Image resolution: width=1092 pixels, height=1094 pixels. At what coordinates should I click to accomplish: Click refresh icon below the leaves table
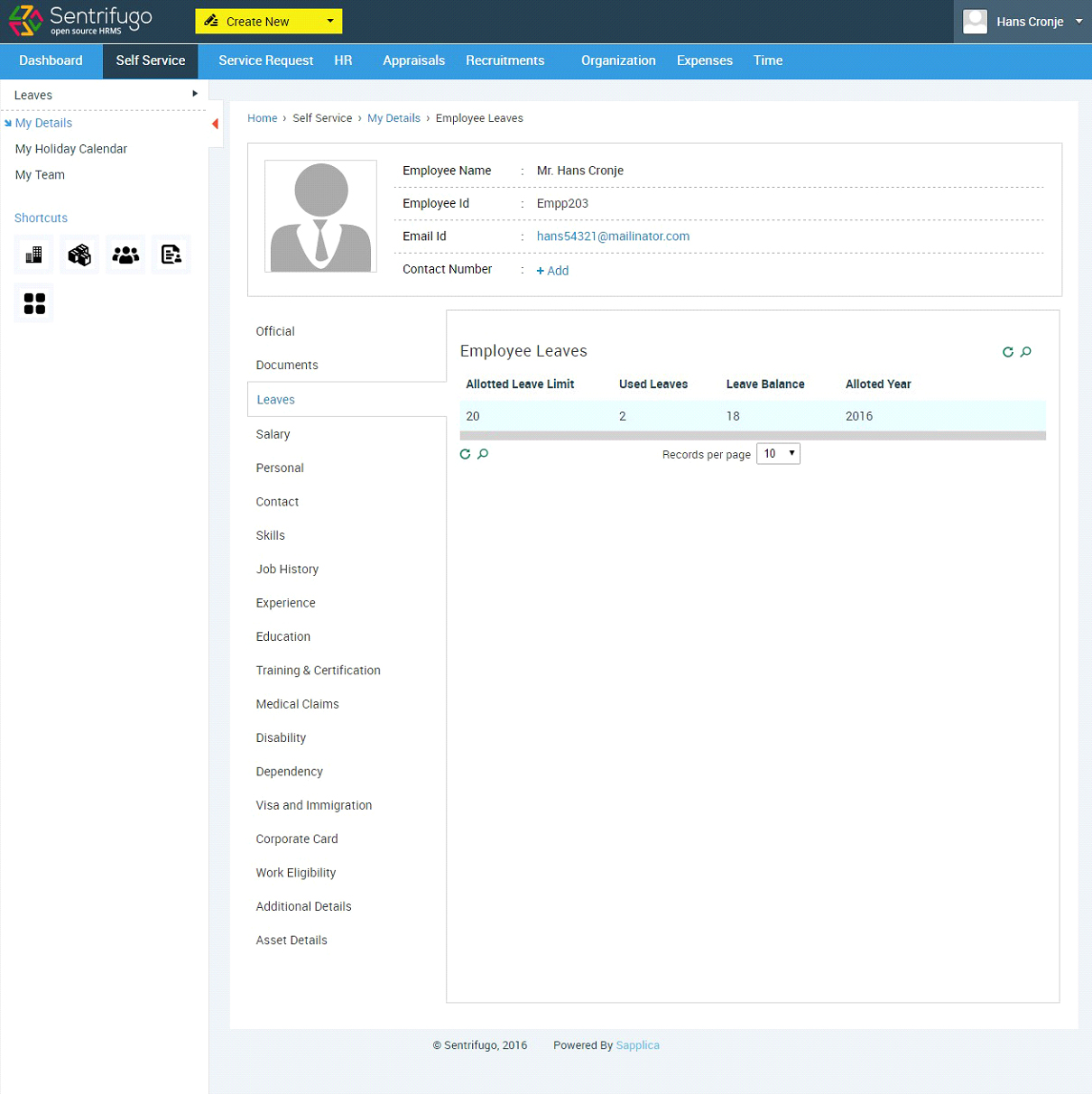click(x=465, y=454)
